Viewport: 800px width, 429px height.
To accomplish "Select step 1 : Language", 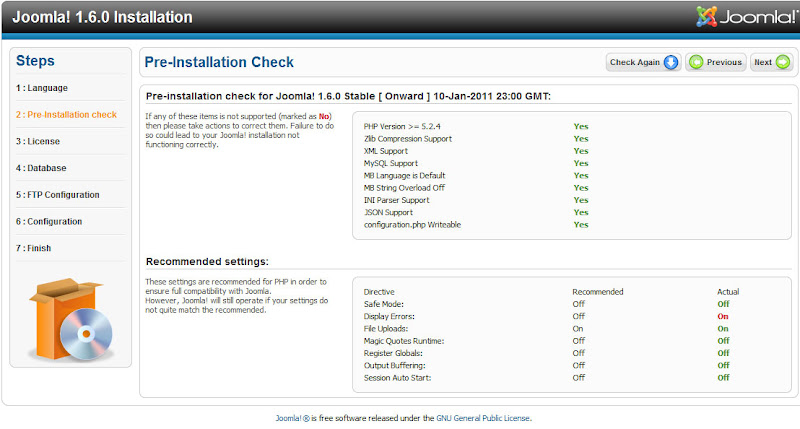I will pos(42,88).
